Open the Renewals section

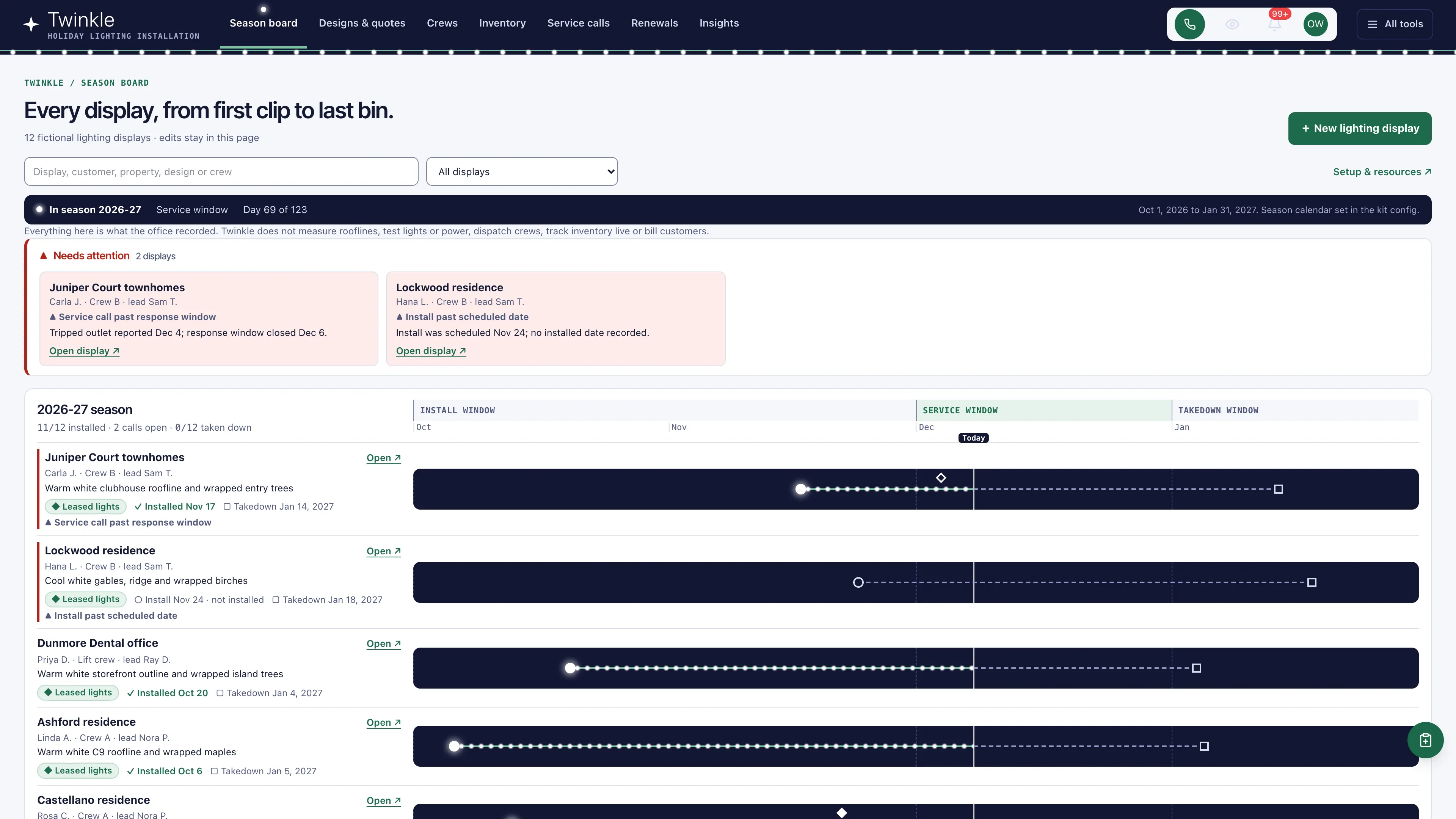click(654, 23)
